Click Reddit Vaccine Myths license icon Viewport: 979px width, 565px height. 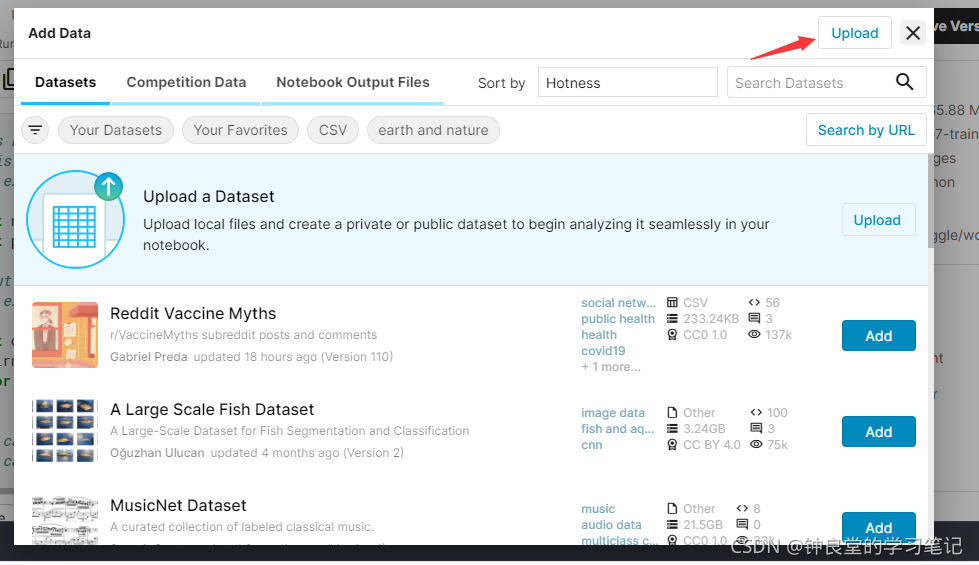pos(672,335)
